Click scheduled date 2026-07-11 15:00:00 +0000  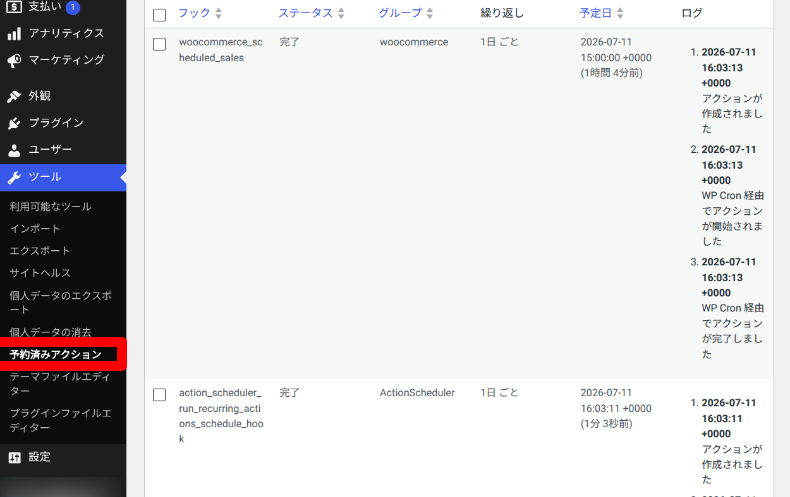tap(616, 50)
